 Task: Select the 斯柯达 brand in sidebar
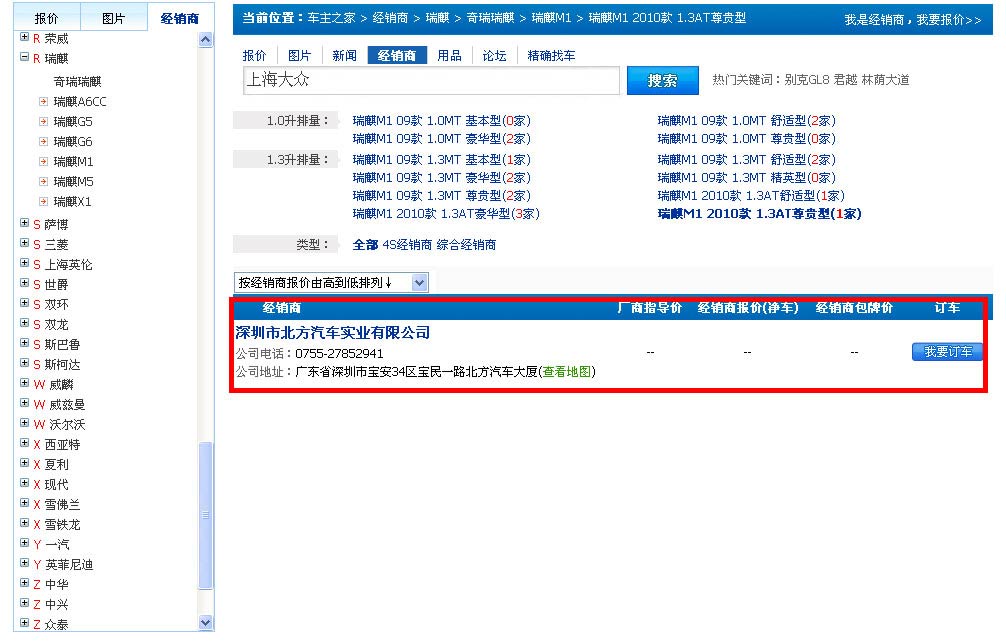click(x=62, y=364)
